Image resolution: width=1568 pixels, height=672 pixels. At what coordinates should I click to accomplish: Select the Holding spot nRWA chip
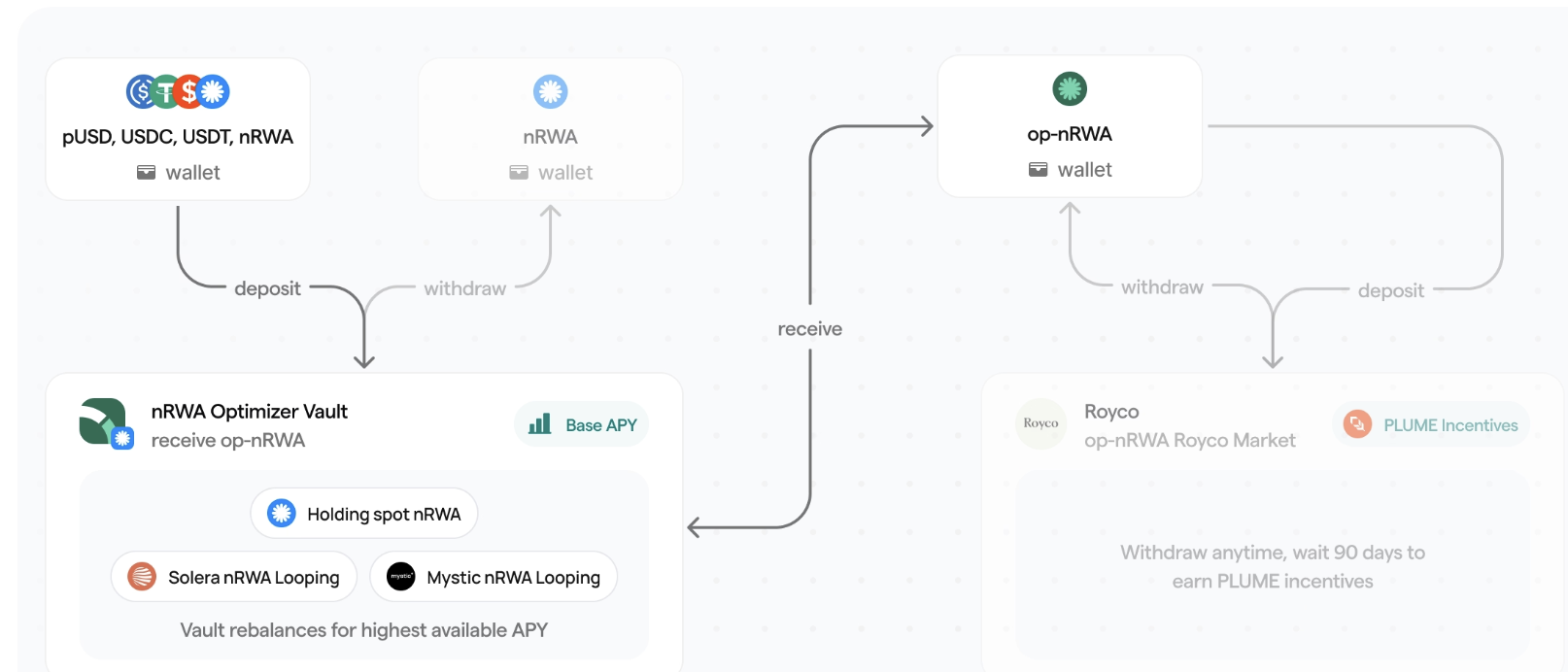click(x=364, y=514)
